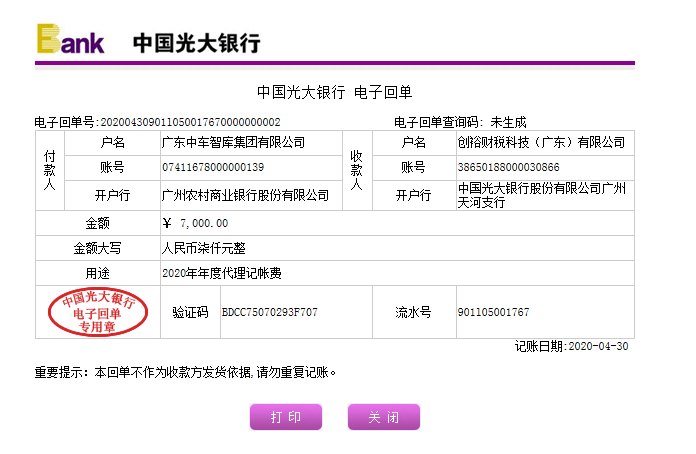Select payer account 07411678000000139
Screen dimensions: 696x454
point(213,167)
